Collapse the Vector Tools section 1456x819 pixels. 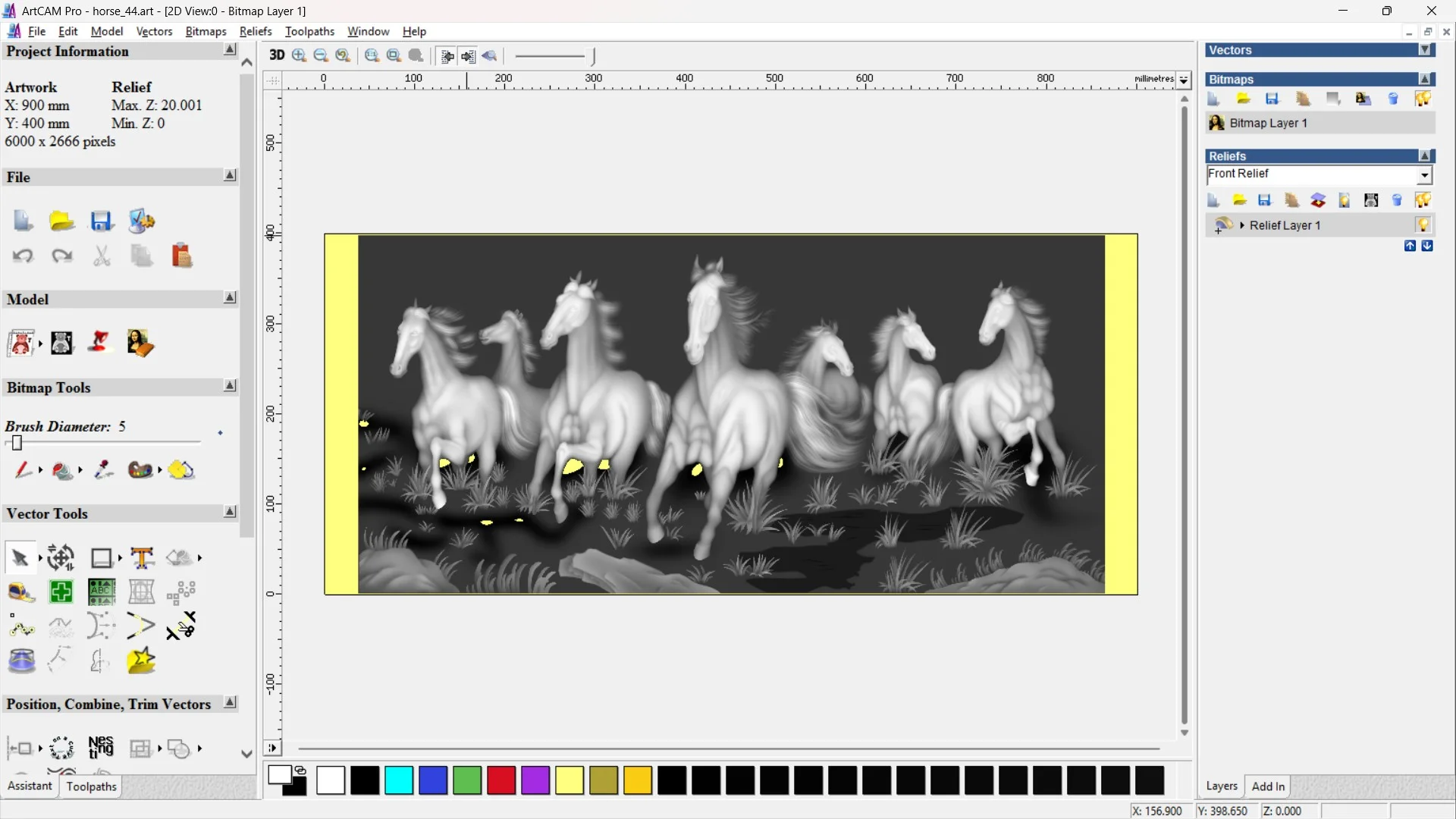point(230,513)
